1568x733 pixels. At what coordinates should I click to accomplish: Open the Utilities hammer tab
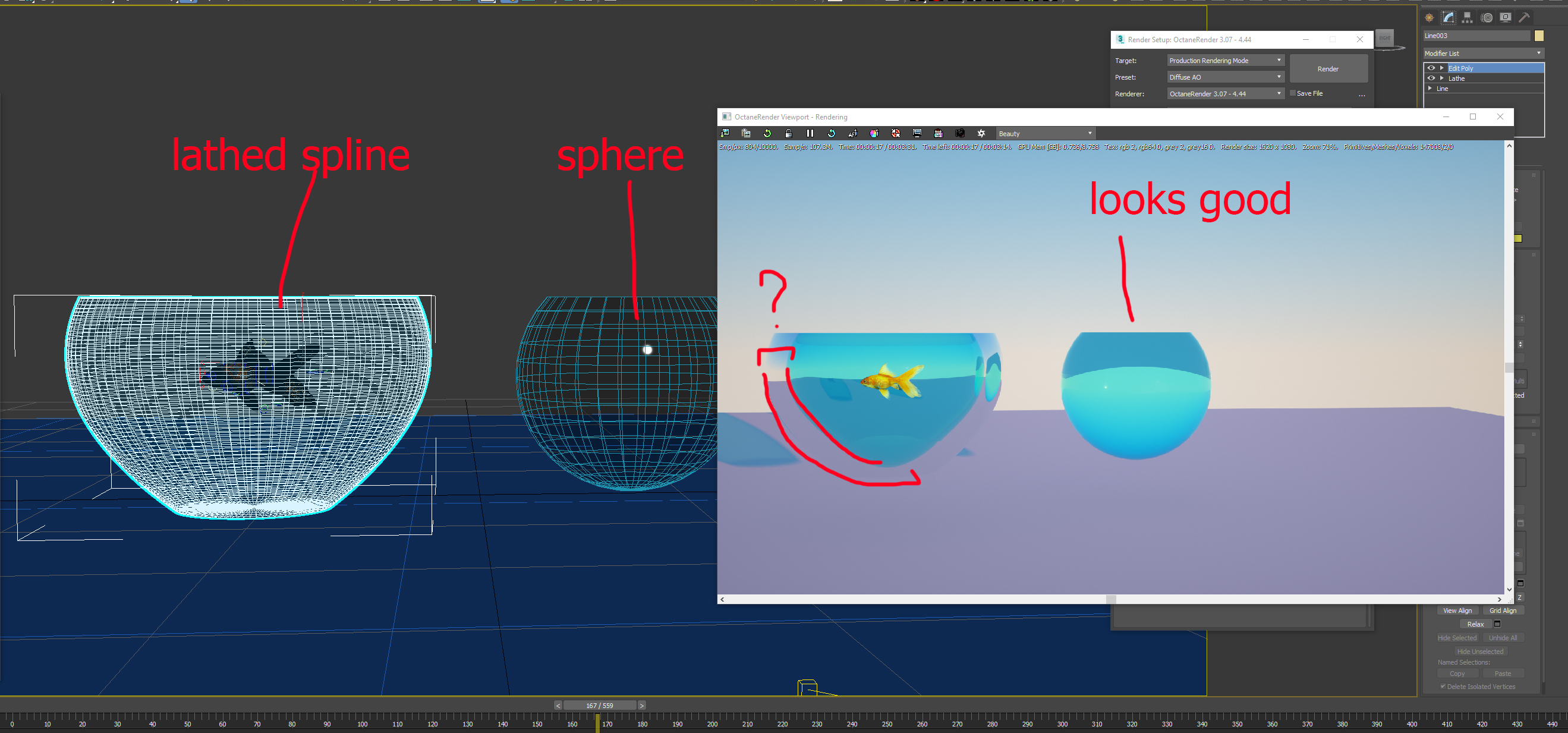(x=1524, y=18)
